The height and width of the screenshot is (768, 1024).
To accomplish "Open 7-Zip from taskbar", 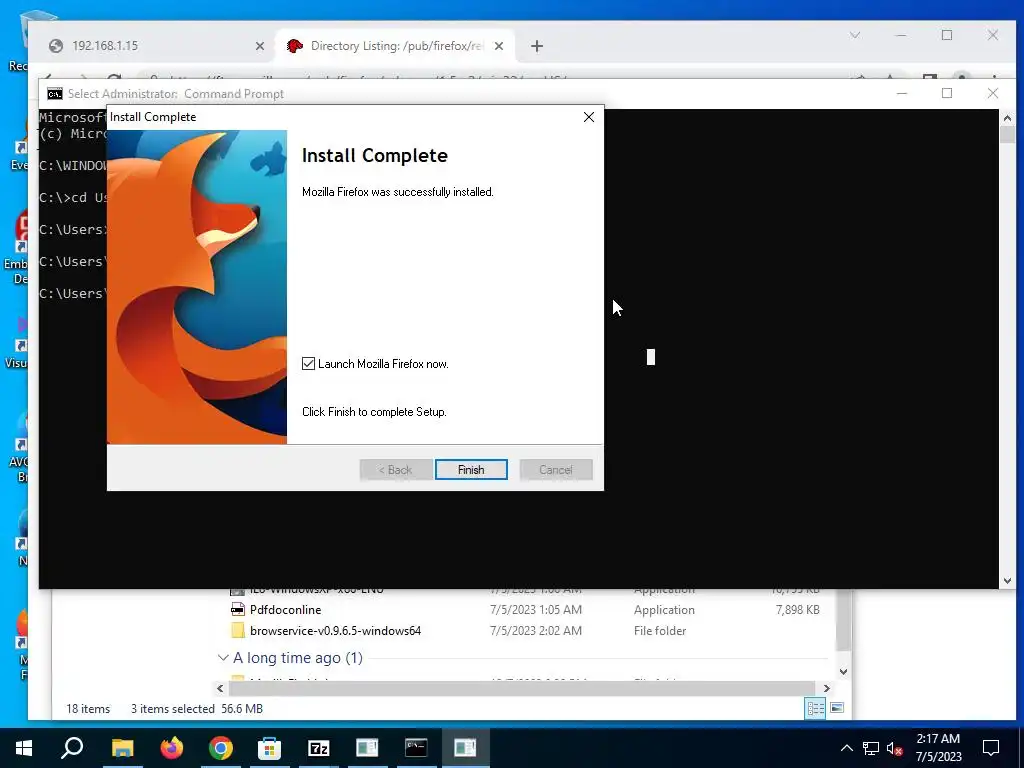I will click(318, 748).
